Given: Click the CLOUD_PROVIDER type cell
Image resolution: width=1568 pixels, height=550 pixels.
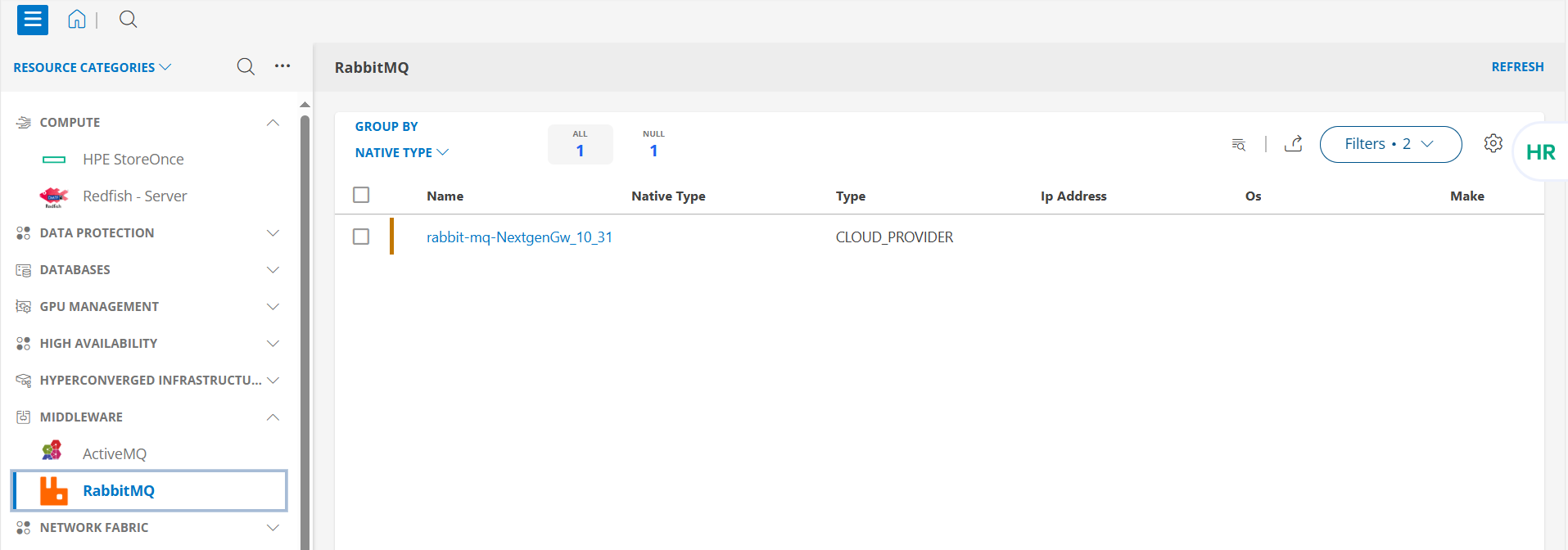Looking at the screenshot, I should click(894, 237).
